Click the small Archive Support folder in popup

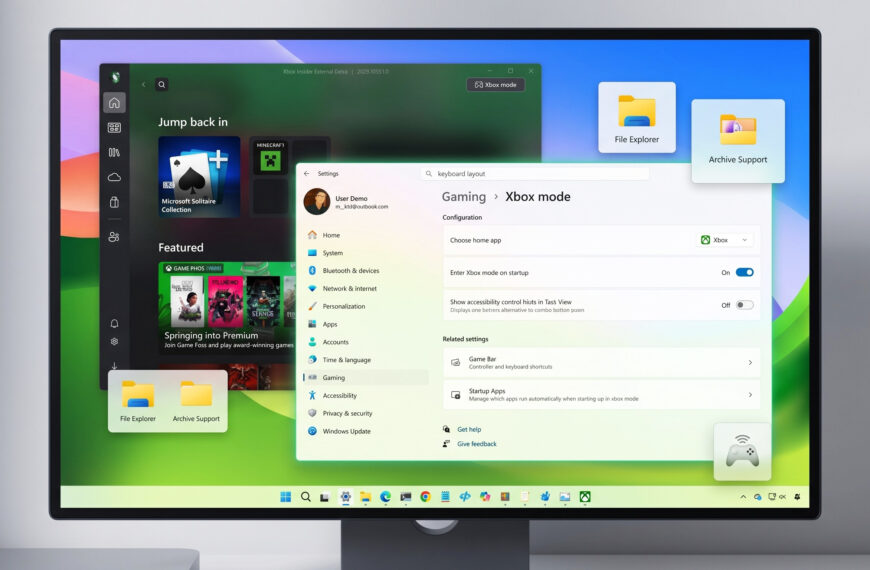click(196, 401)
